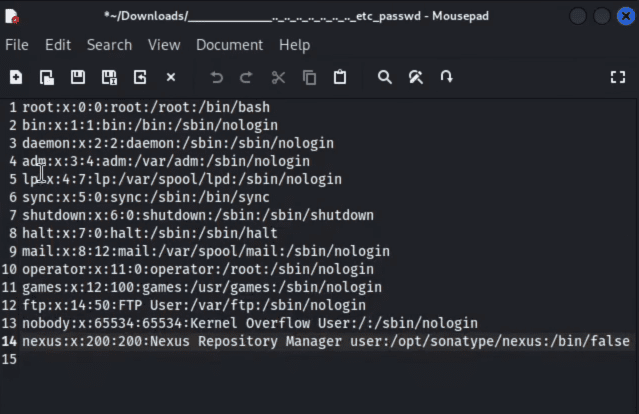Place cursor on empty line 15

[326, 359]
